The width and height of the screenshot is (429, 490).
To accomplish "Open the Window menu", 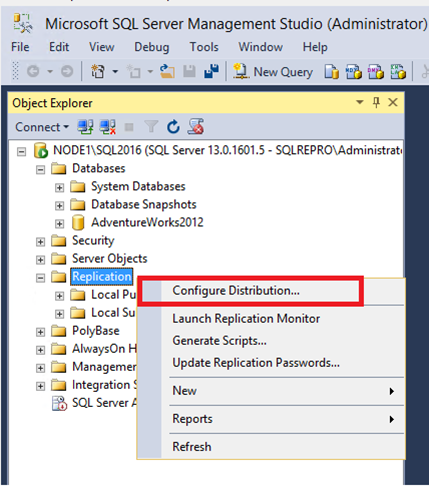I will pyautogui.click(x=261, y=47).
